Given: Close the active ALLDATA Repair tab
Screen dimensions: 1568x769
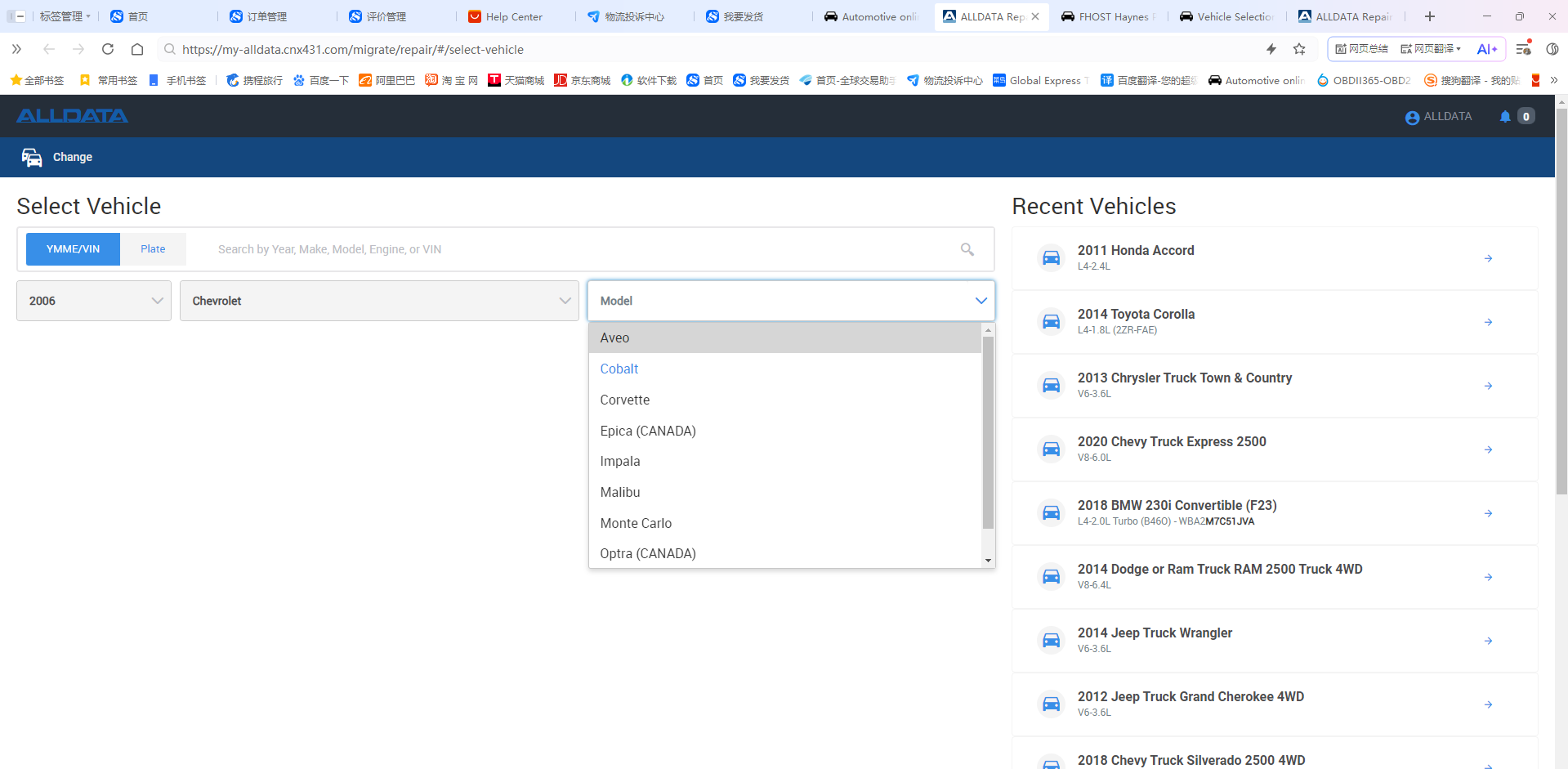Looking at the screenshot, I should coord(1035,16).
